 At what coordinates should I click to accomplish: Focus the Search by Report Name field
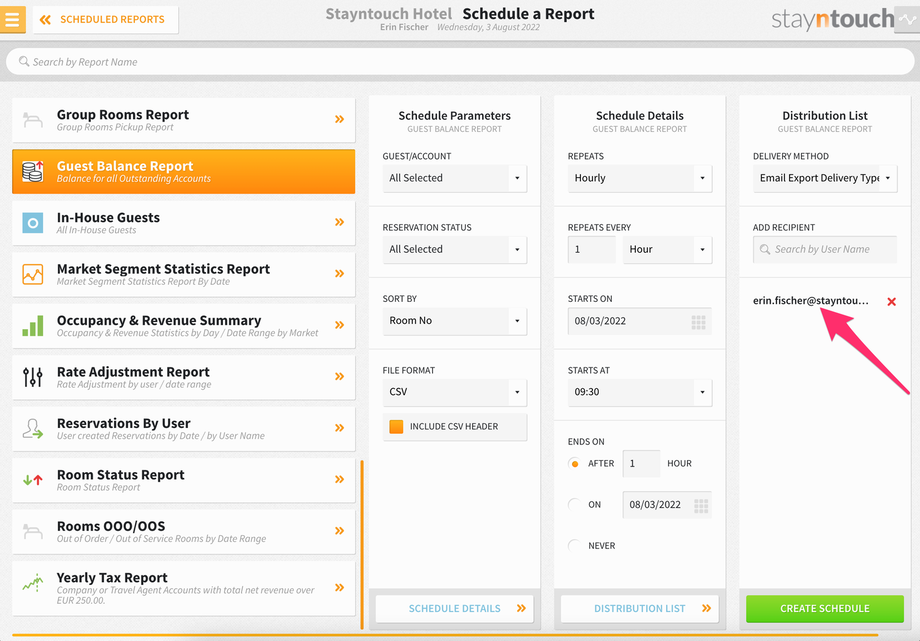click(x=460, y=62)
